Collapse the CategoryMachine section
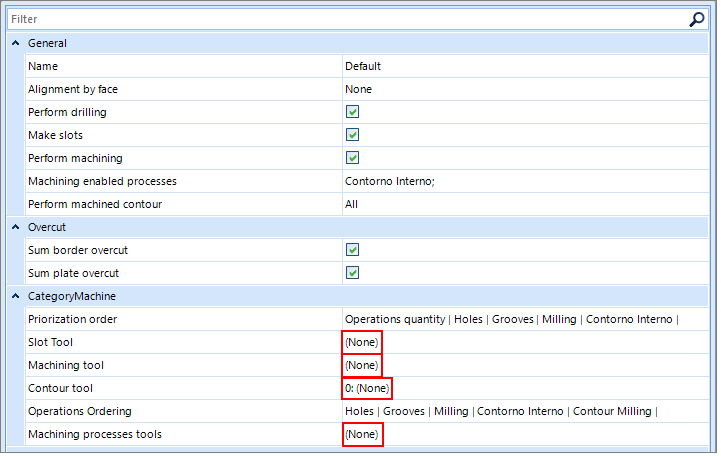721x456 pixels. coord(15,296)
